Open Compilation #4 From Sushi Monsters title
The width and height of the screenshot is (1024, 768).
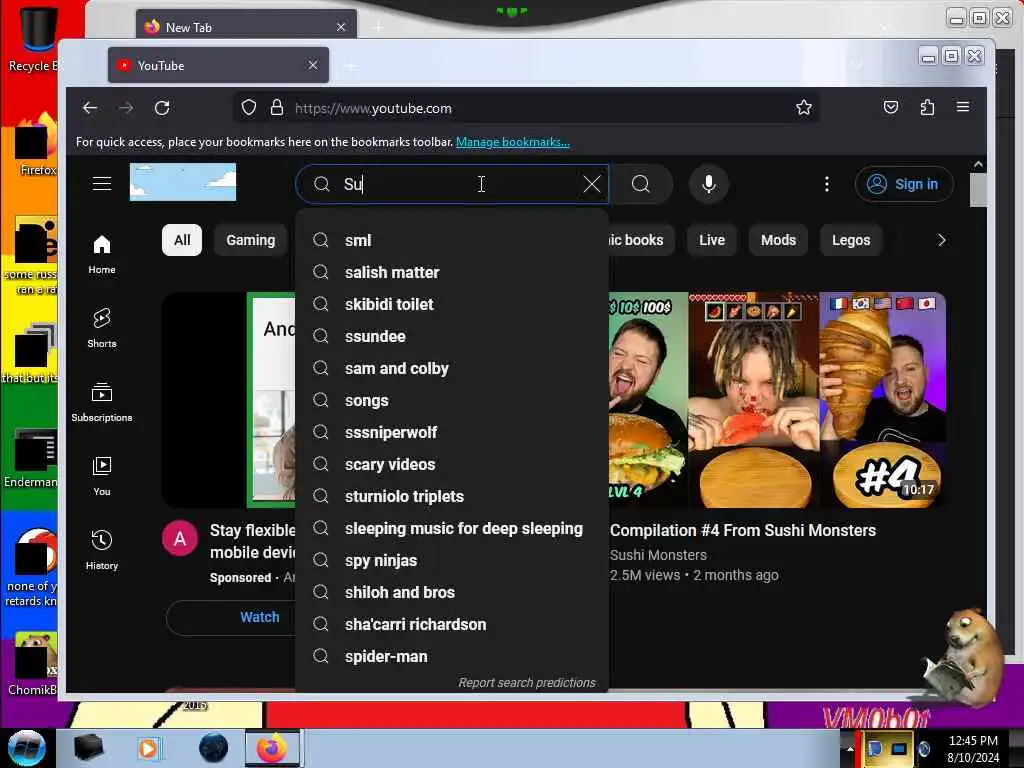point(743,530)
